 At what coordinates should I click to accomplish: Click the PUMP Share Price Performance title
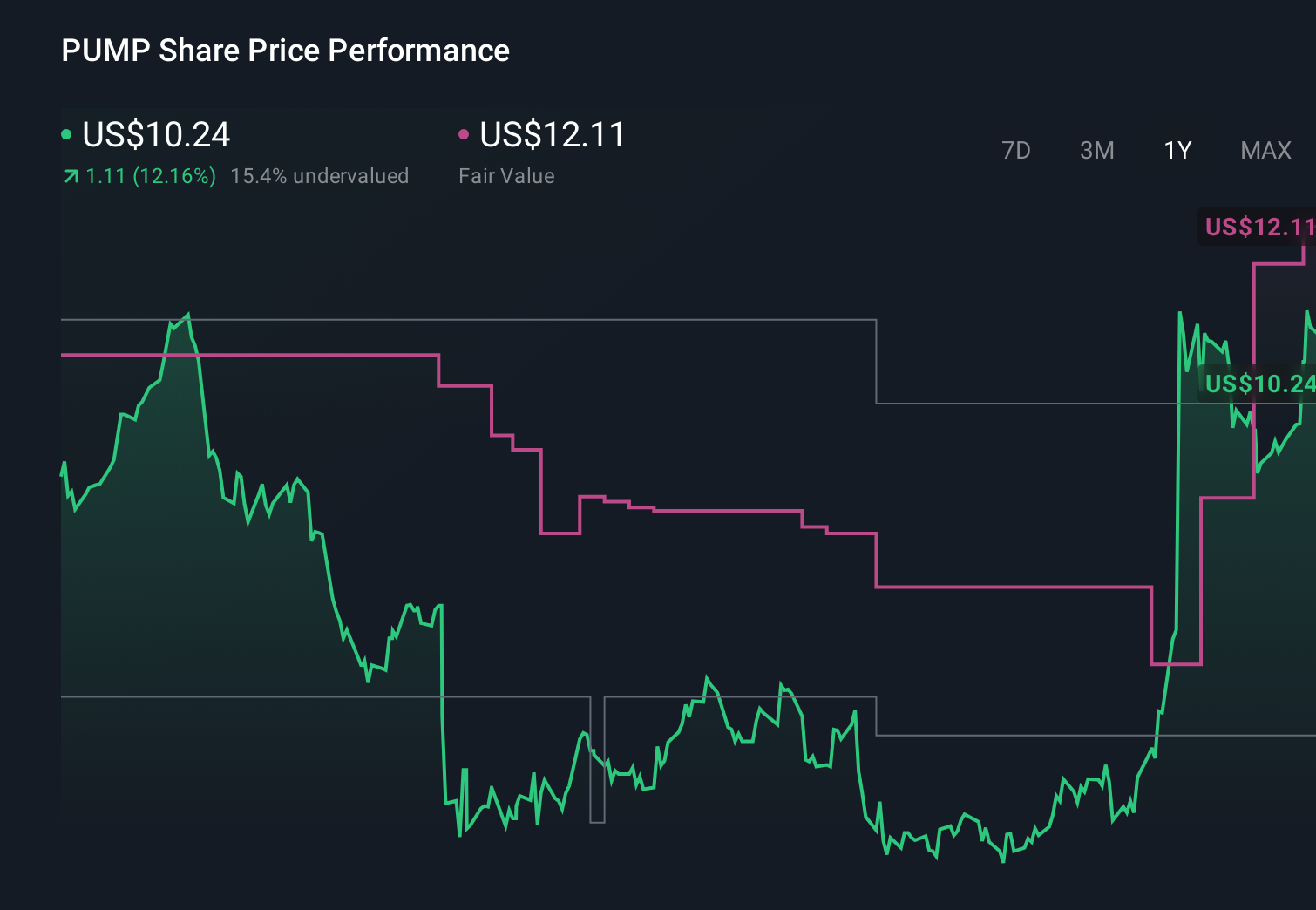[x=284, y=51]
